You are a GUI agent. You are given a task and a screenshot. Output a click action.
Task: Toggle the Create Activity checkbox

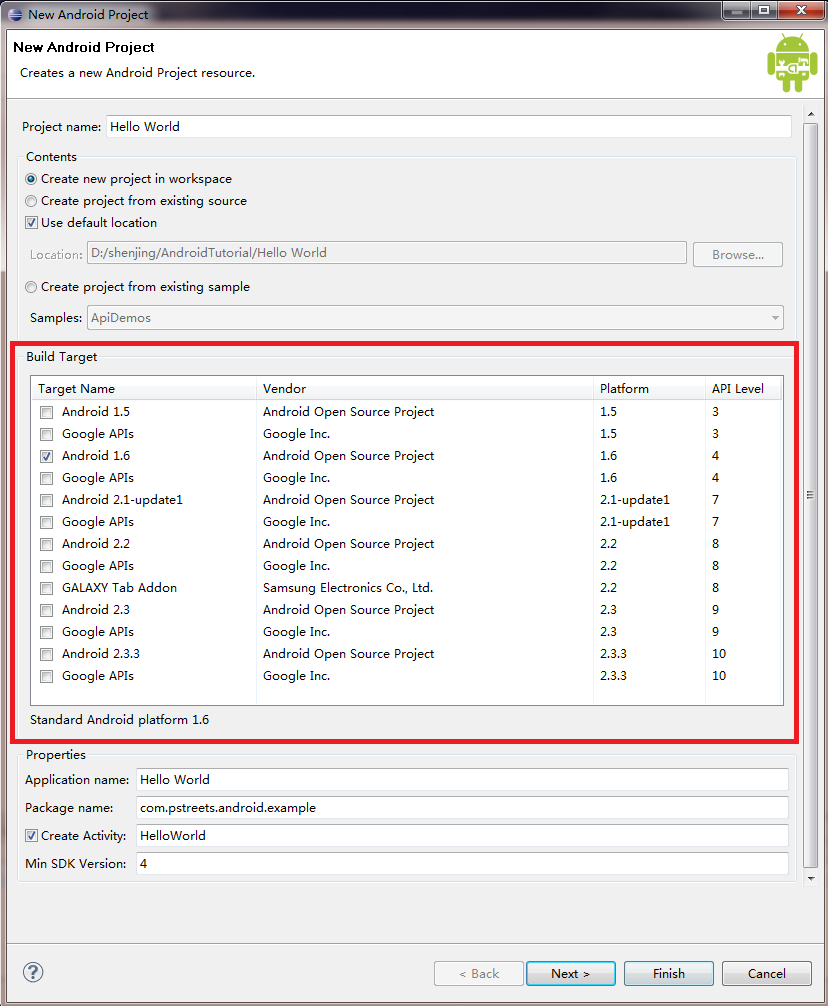[31, 835]
